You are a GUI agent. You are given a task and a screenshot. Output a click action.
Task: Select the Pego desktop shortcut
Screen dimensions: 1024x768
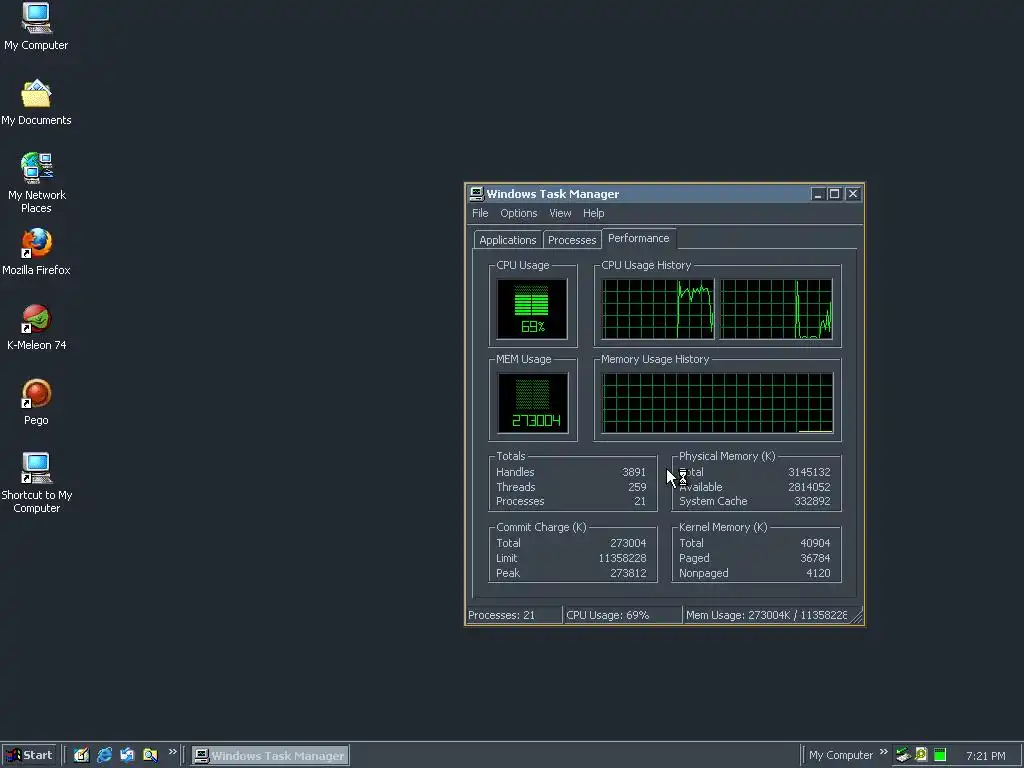click(36, 402)
